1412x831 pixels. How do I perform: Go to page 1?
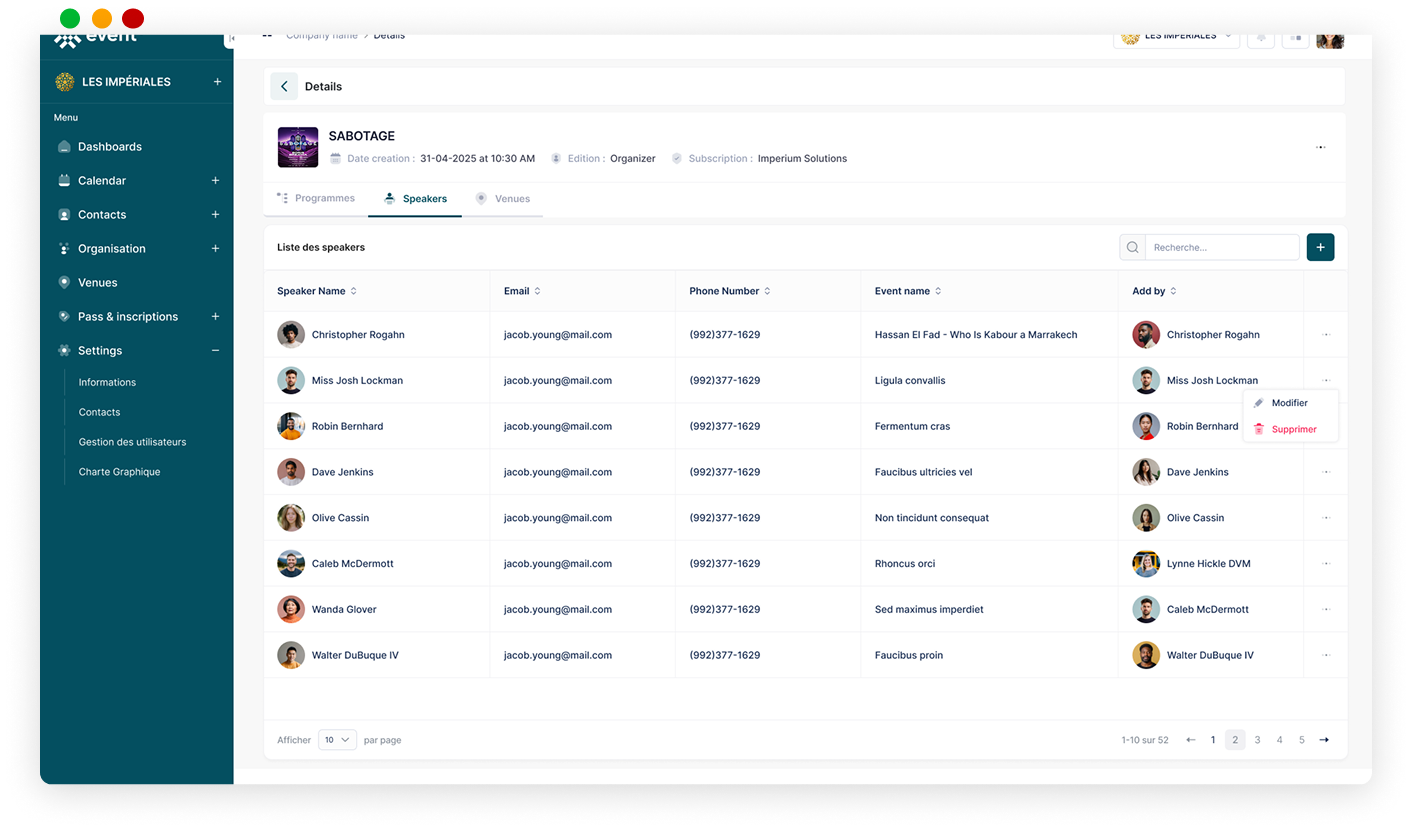click(1213, 741)
